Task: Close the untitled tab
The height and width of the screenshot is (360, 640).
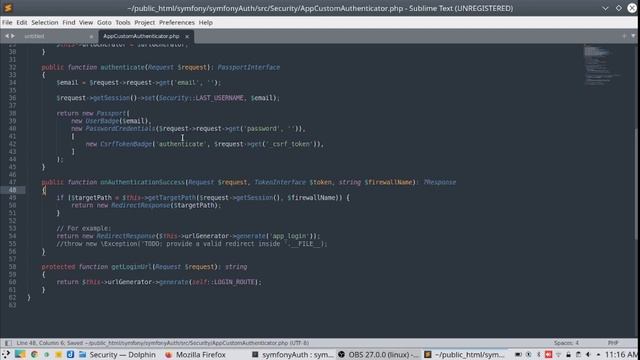Action: tap(91, 36)
